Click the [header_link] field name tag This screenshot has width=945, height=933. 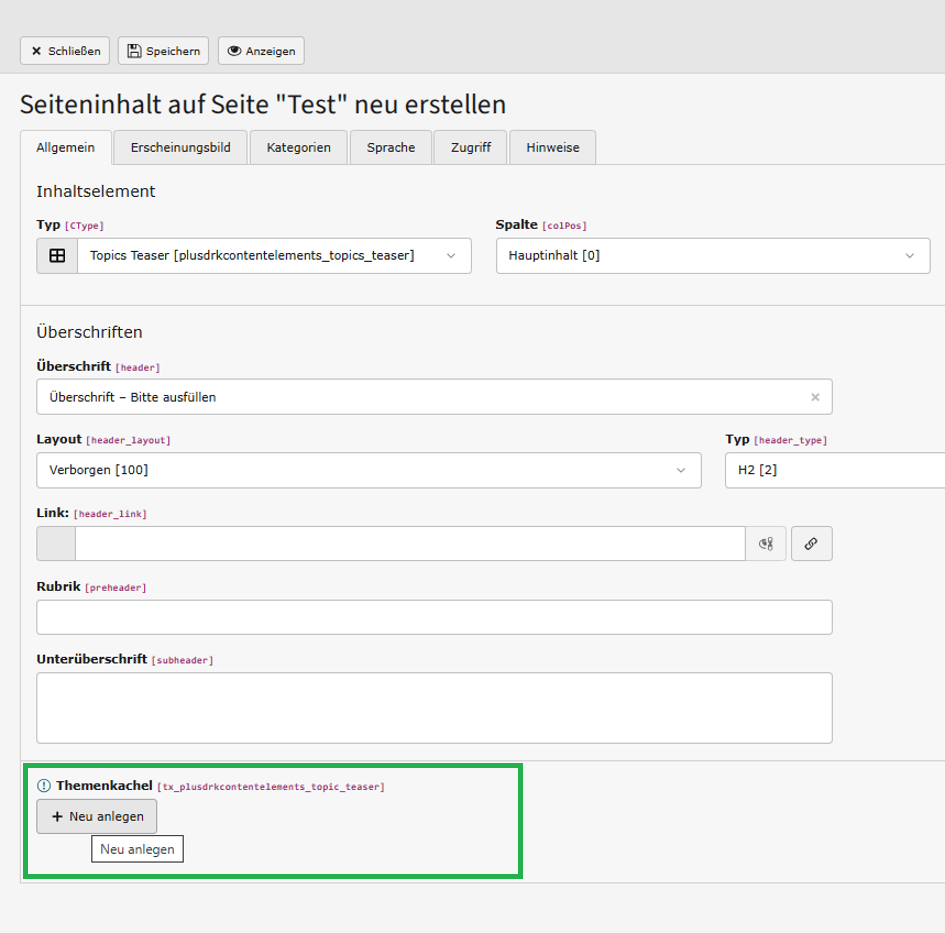110,514
